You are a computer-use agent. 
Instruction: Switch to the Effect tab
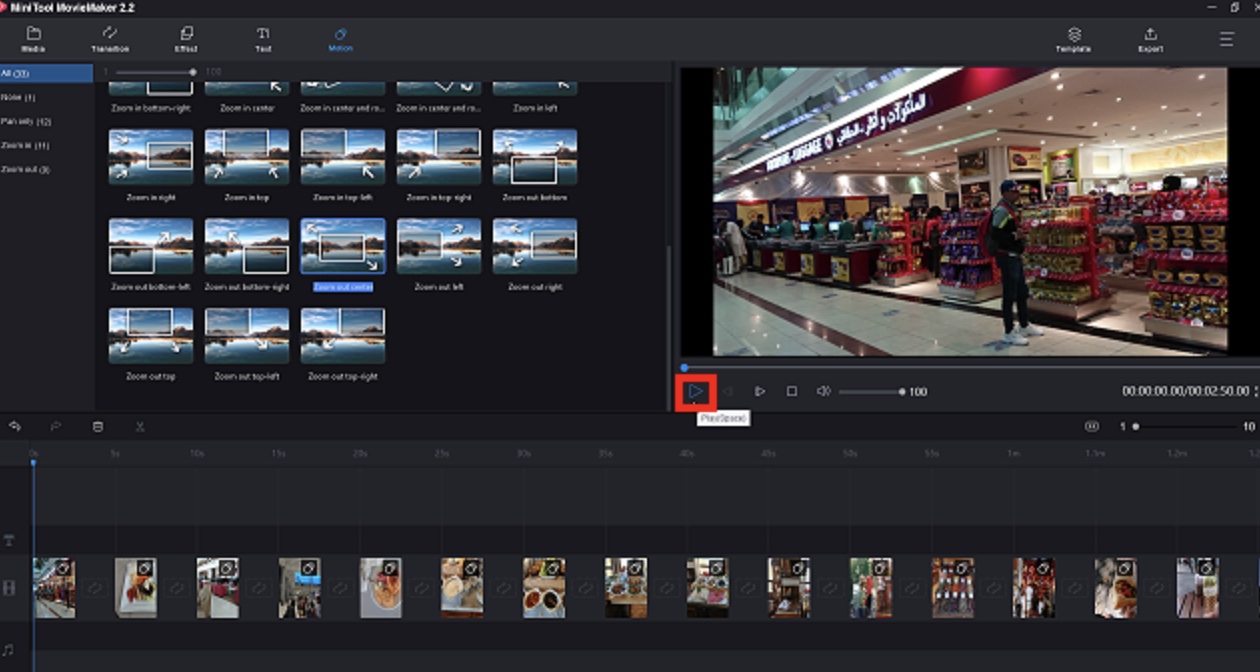(186, 39)
